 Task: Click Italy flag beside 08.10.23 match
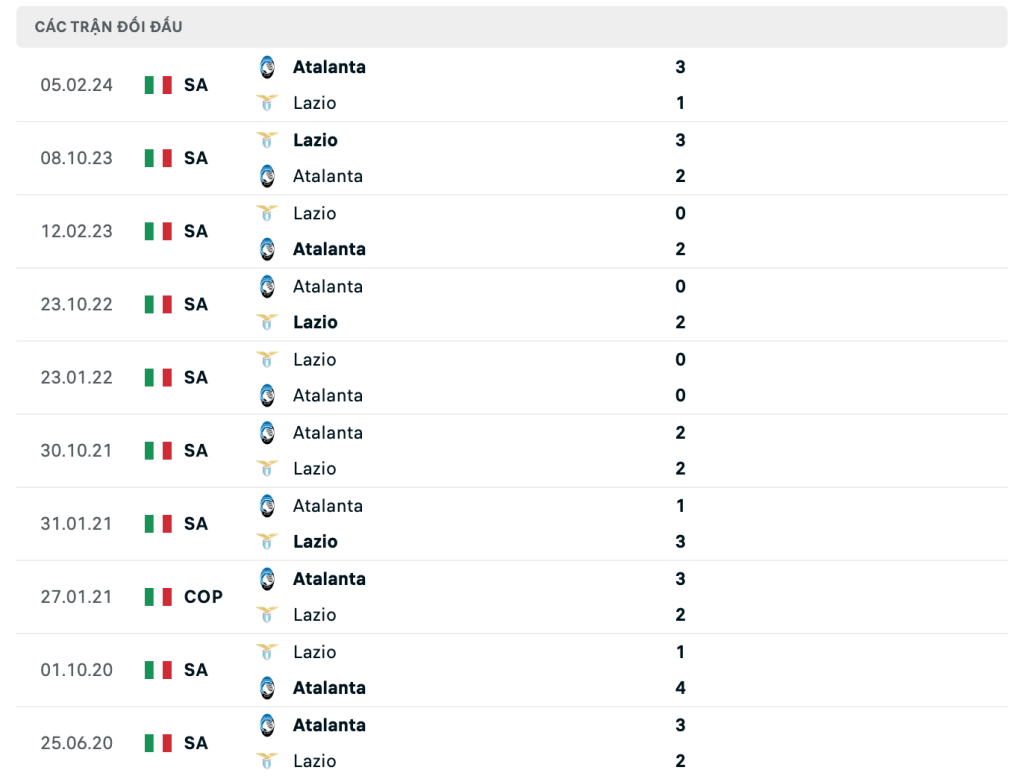158,158
